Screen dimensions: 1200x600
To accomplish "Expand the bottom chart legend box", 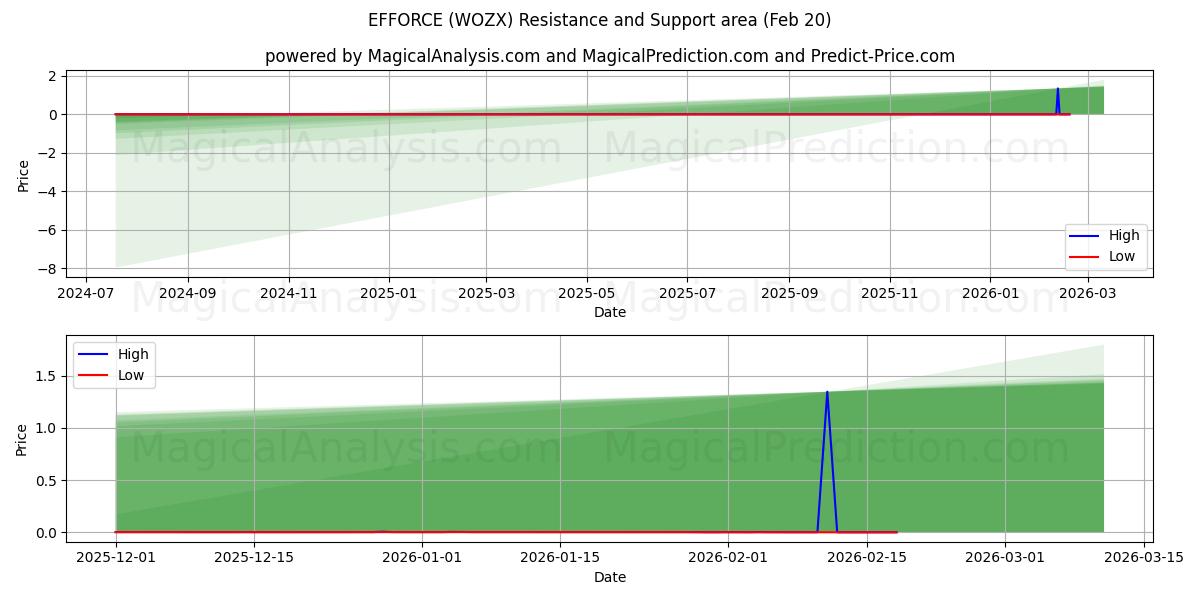I will 115,365.
